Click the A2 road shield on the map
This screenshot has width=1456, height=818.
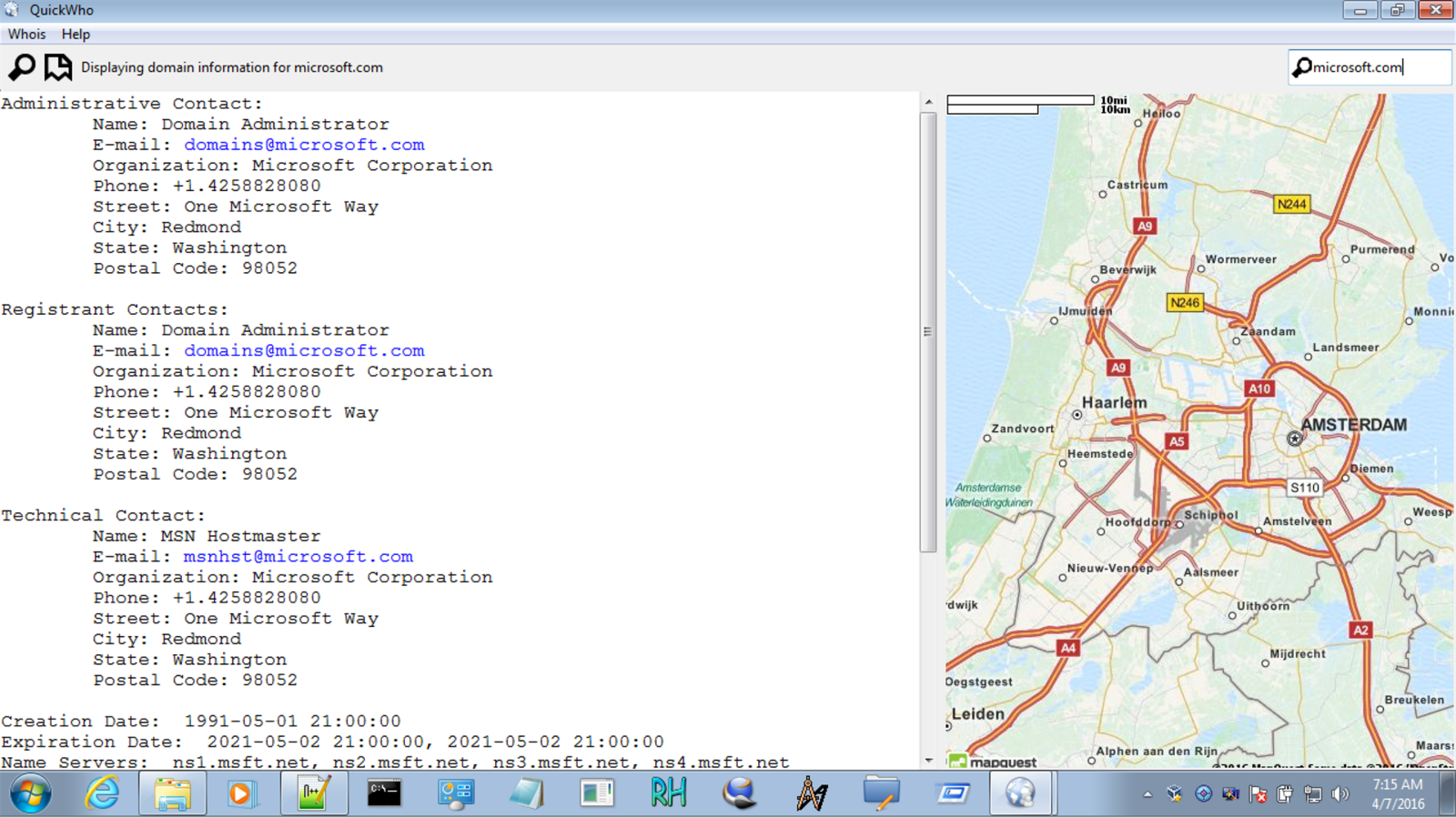click(x=1360, y=630)
